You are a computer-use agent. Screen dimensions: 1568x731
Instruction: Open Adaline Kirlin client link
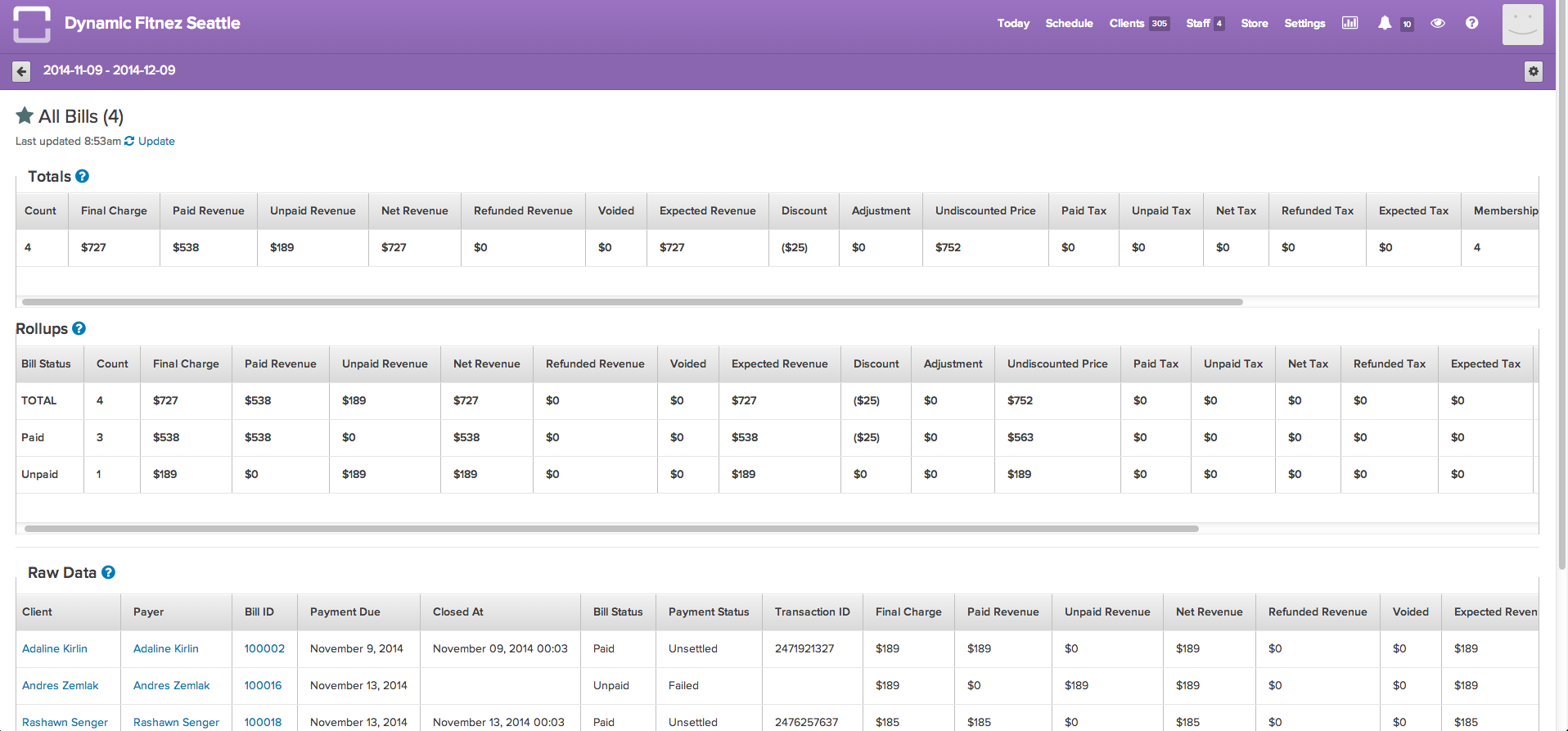coord(54,648)
